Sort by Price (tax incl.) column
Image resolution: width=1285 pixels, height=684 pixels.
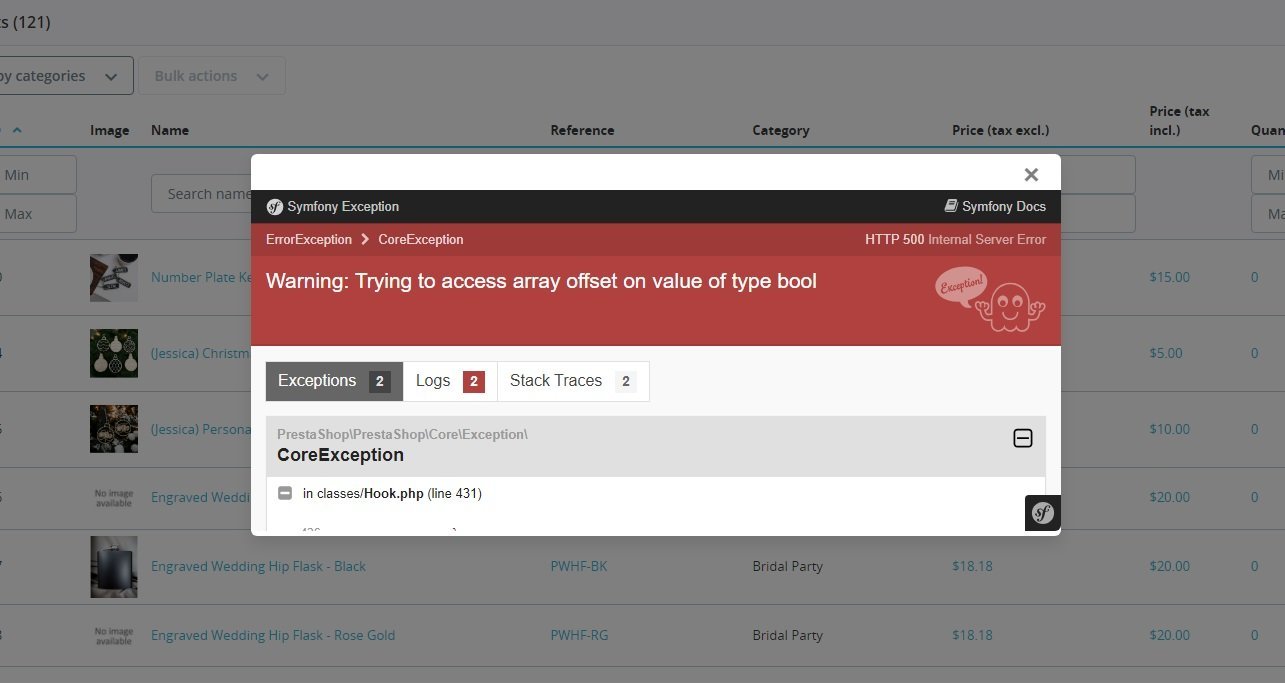(x=1179, y=120)
